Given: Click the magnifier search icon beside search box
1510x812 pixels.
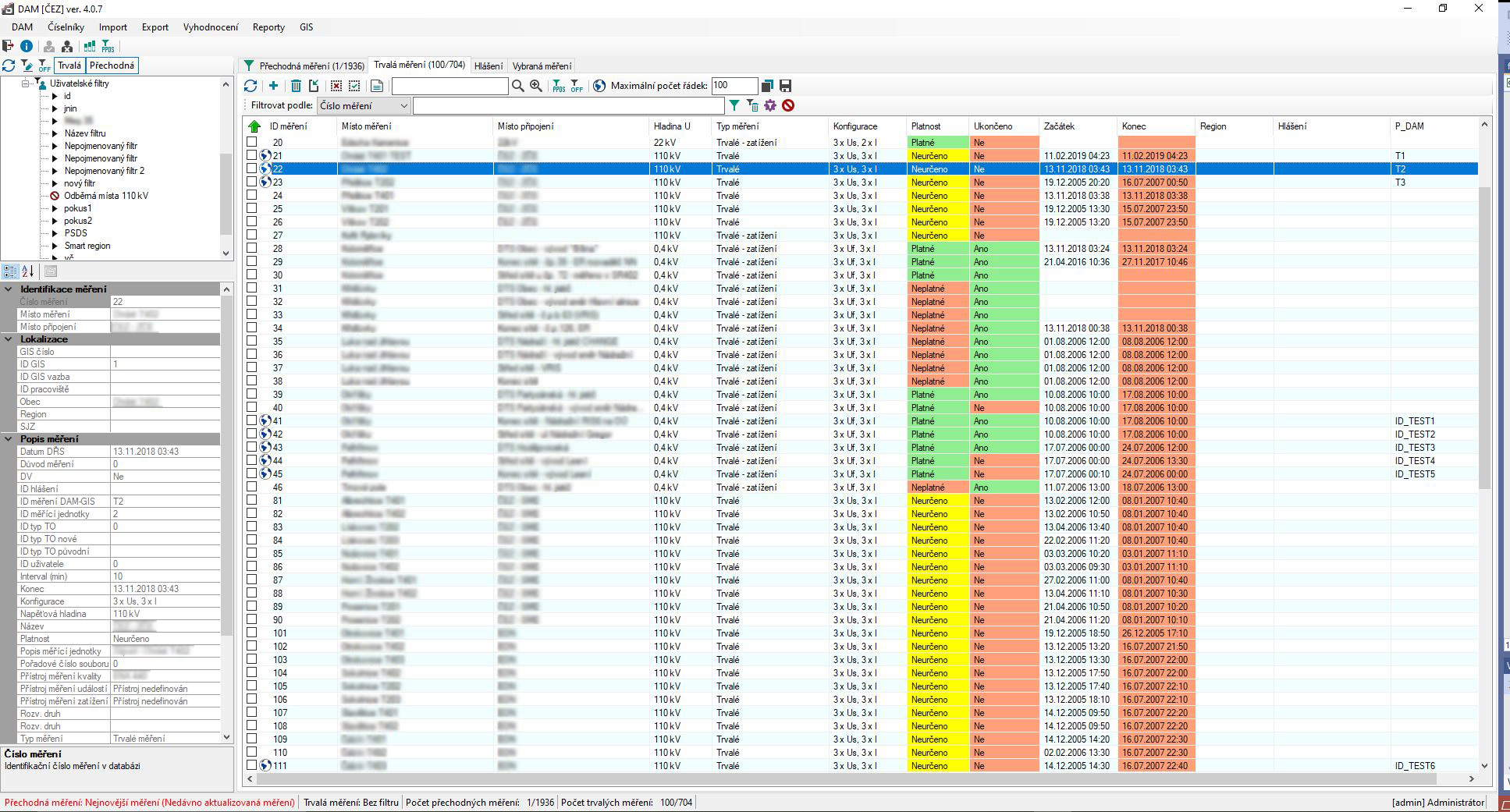Looking at the screenshot, I should coord(517,86).
